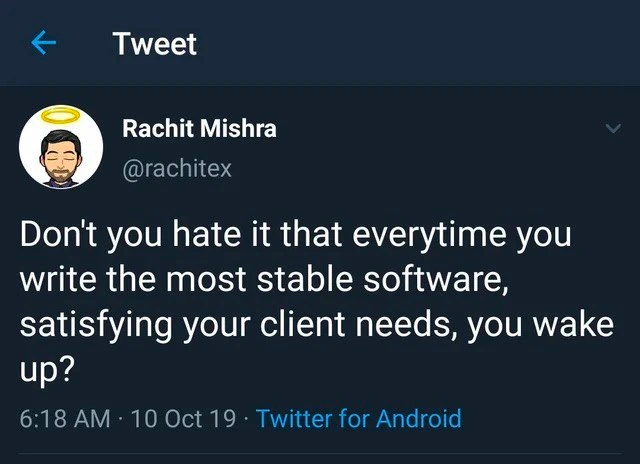Click the word "software" in the tweet
Image resolution: width=640 pixels, height=464 pixels.
point(432,280)
